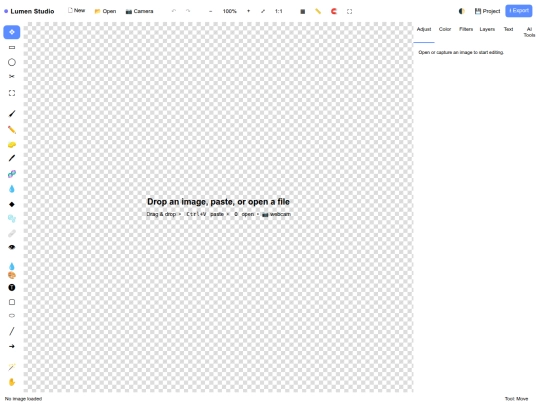The height and width of the screenshot is (405, 540).
Task: Select the rectangle shape tool
Action: 12,302
